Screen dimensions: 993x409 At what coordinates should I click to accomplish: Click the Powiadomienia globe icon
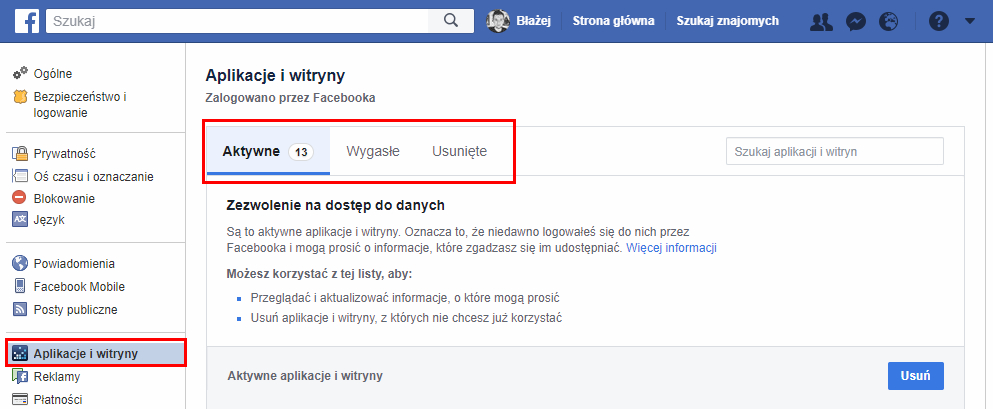pos(20,263)
